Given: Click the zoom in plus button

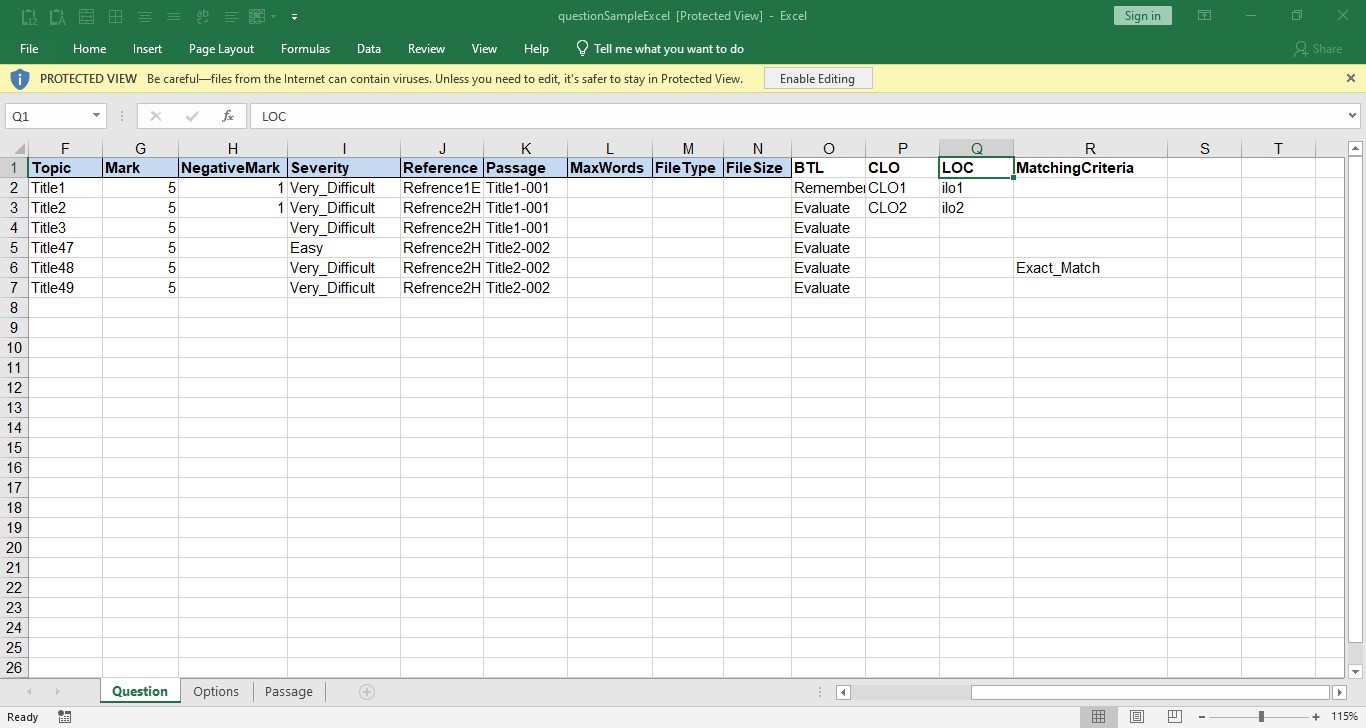Looking at the screenshot, I should point(1317,716).
